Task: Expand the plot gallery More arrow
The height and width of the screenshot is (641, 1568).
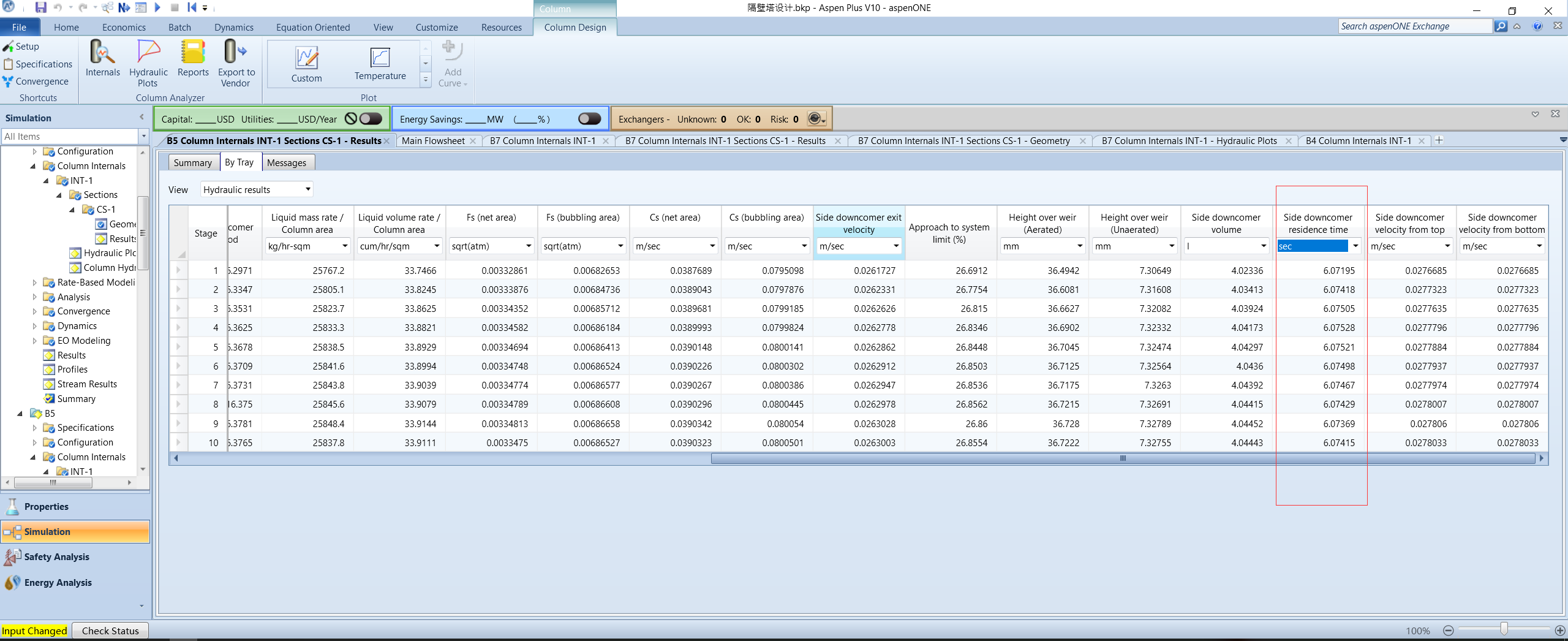Action: point(426,79)
